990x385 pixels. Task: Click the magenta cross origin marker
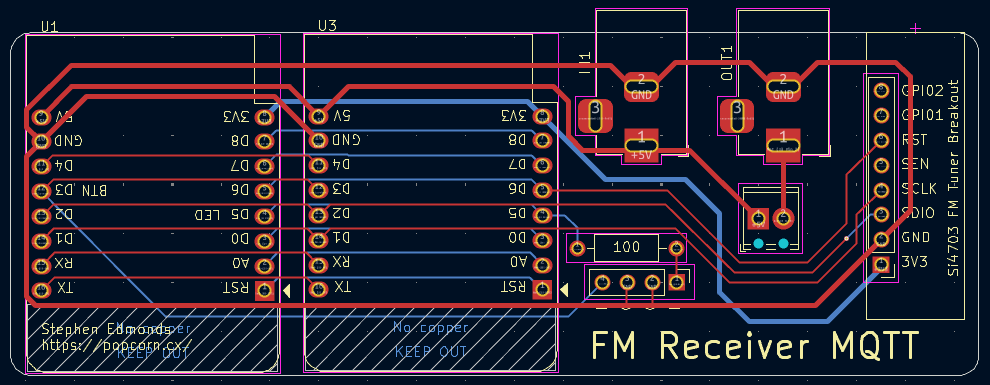point(915,28)
